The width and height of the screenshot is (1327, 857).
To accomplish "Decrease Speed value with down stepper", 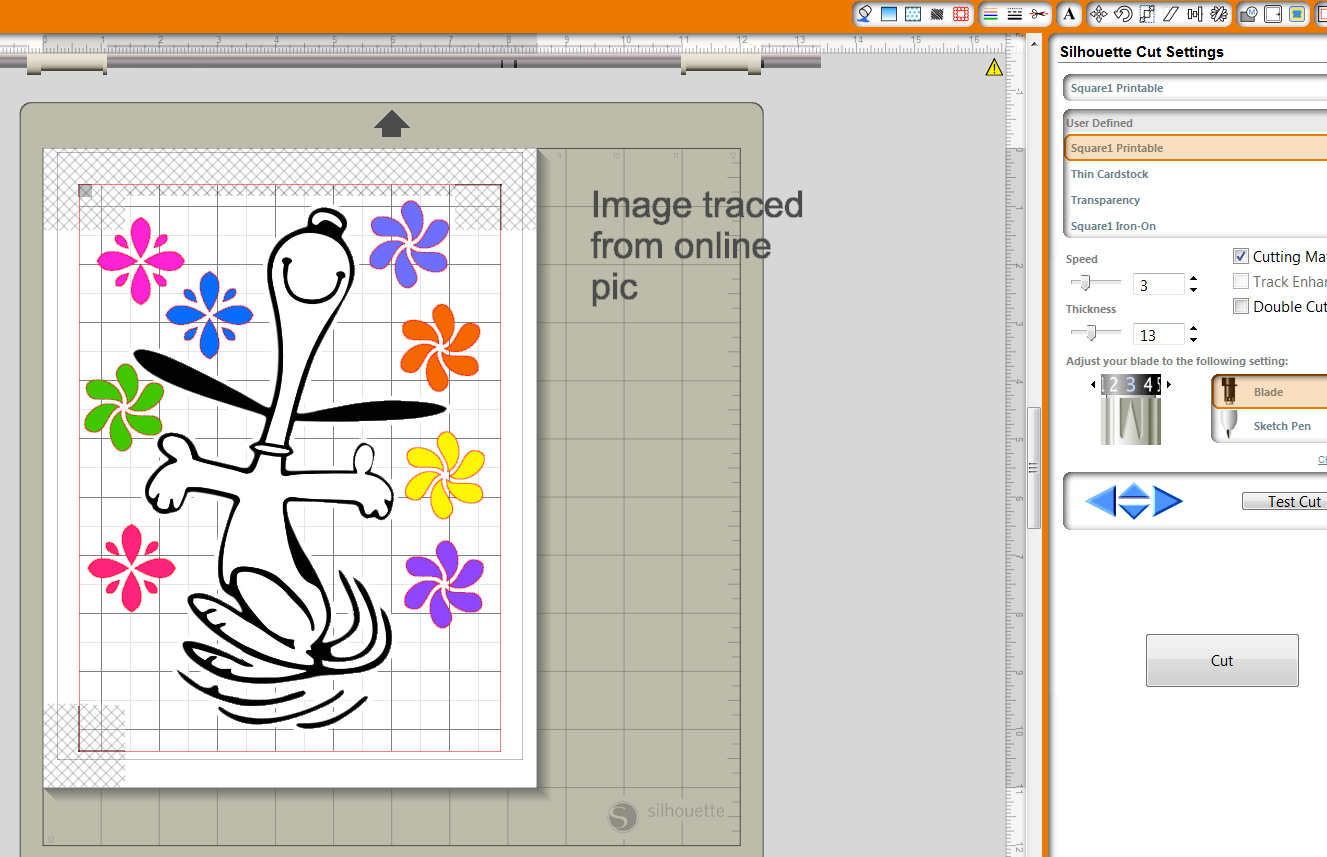I will point(1193,290).
